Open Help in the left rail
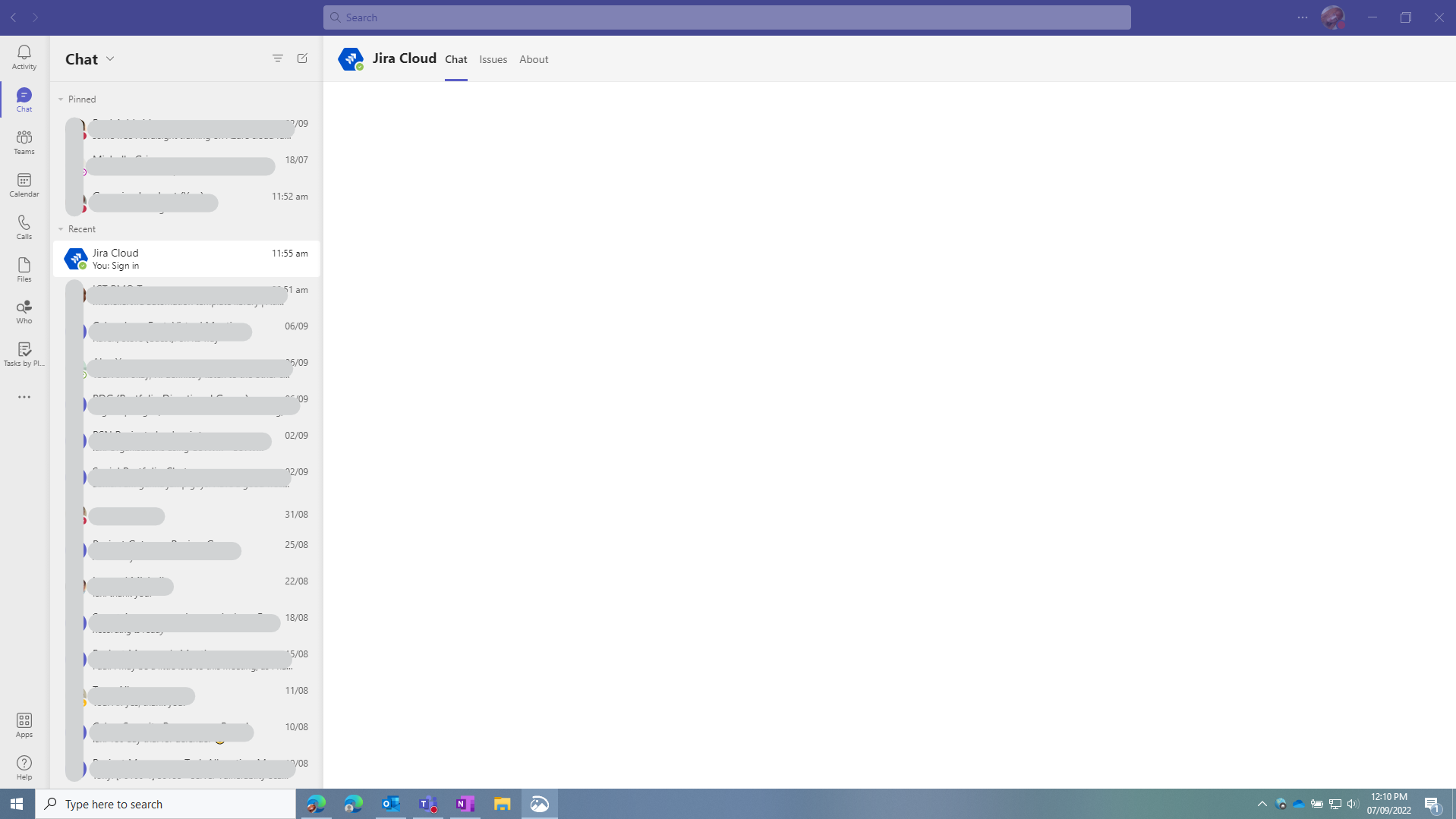 (24, 767)
